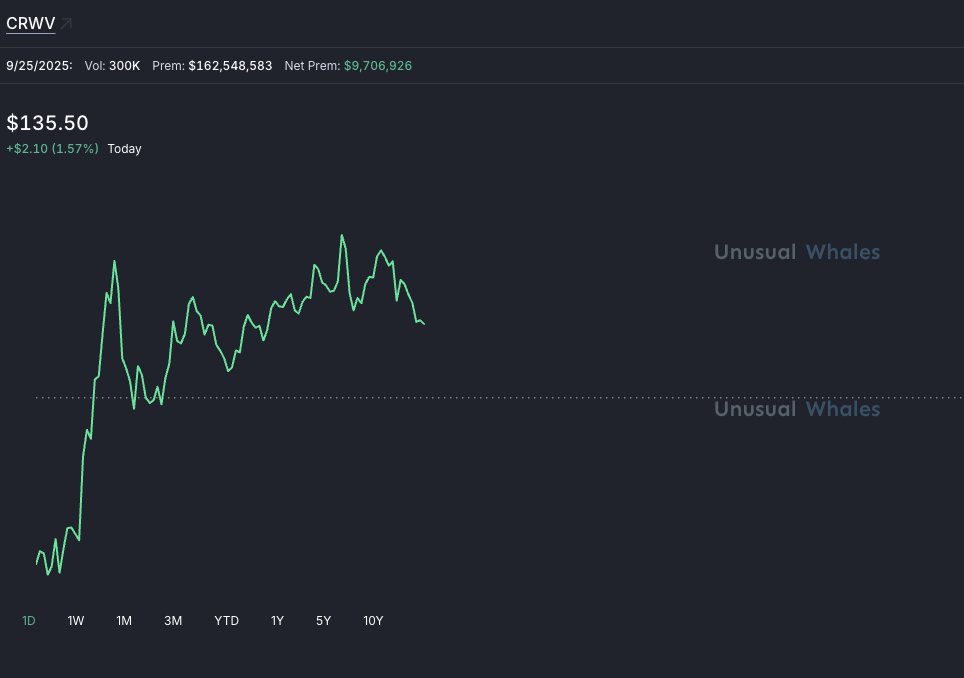Switch chart to 1M range

pyautogui.click(x=124, y=621)
